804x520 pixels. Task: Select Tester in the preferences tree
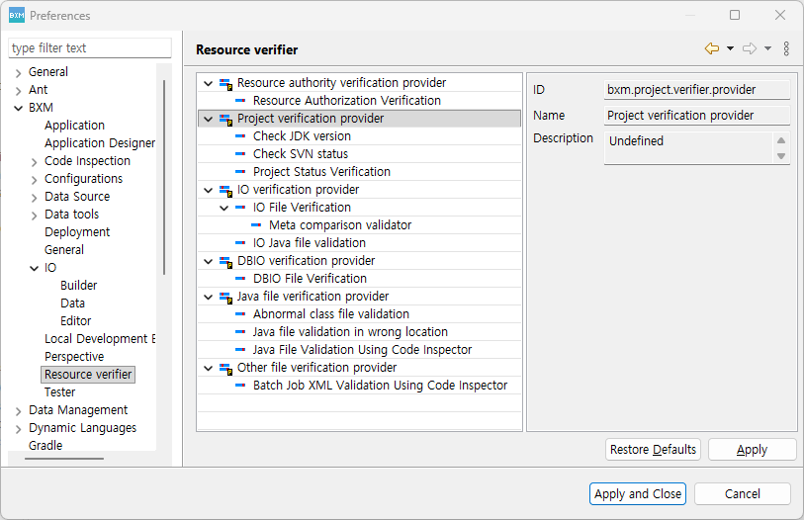tap(60, 392)
